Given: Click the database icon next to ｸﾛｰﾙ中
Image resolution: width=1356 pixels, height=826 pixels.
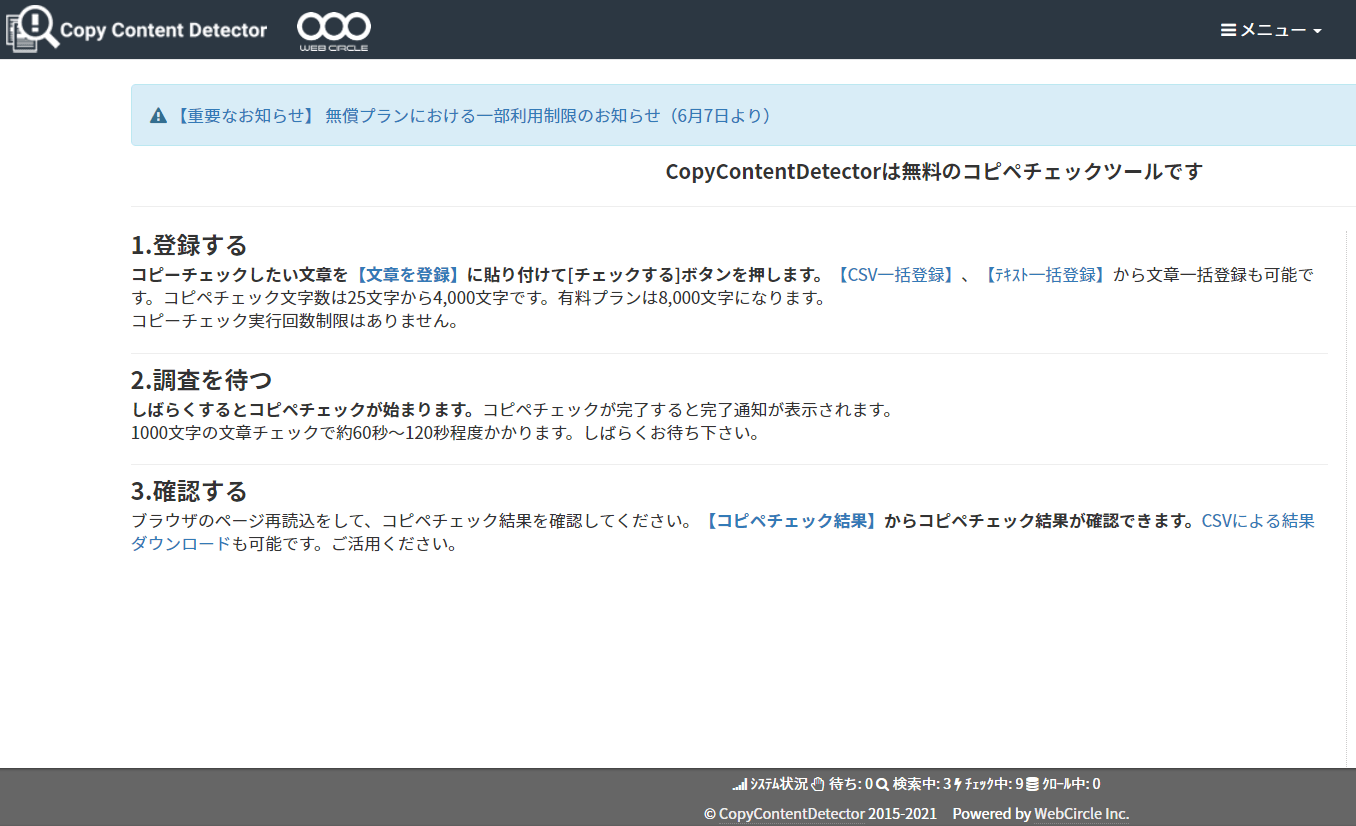Looking at the screenshot, I should coord(1032,785).
